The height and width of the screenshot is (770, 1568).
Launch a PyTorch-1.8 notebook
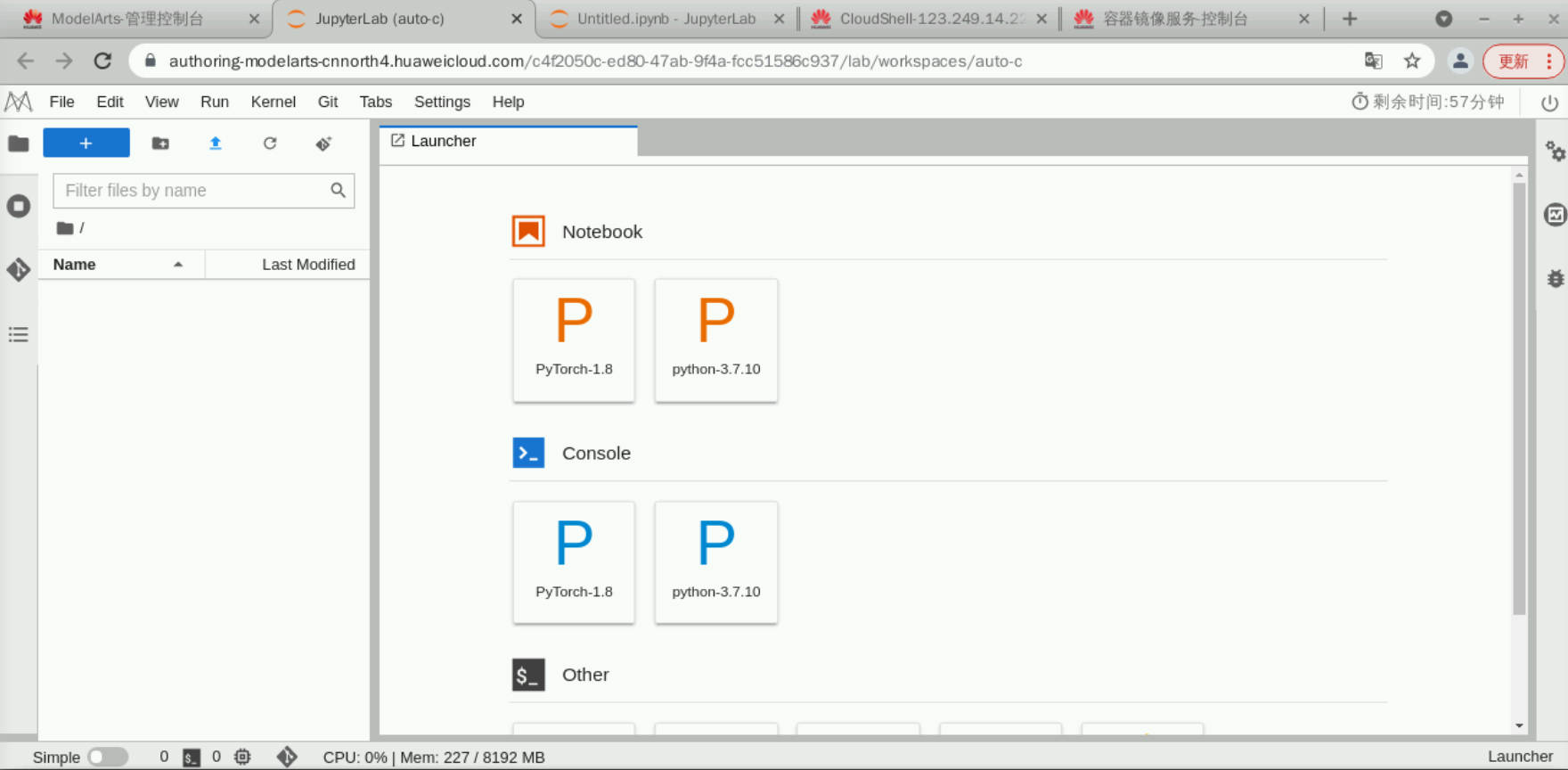click(574, 340)
